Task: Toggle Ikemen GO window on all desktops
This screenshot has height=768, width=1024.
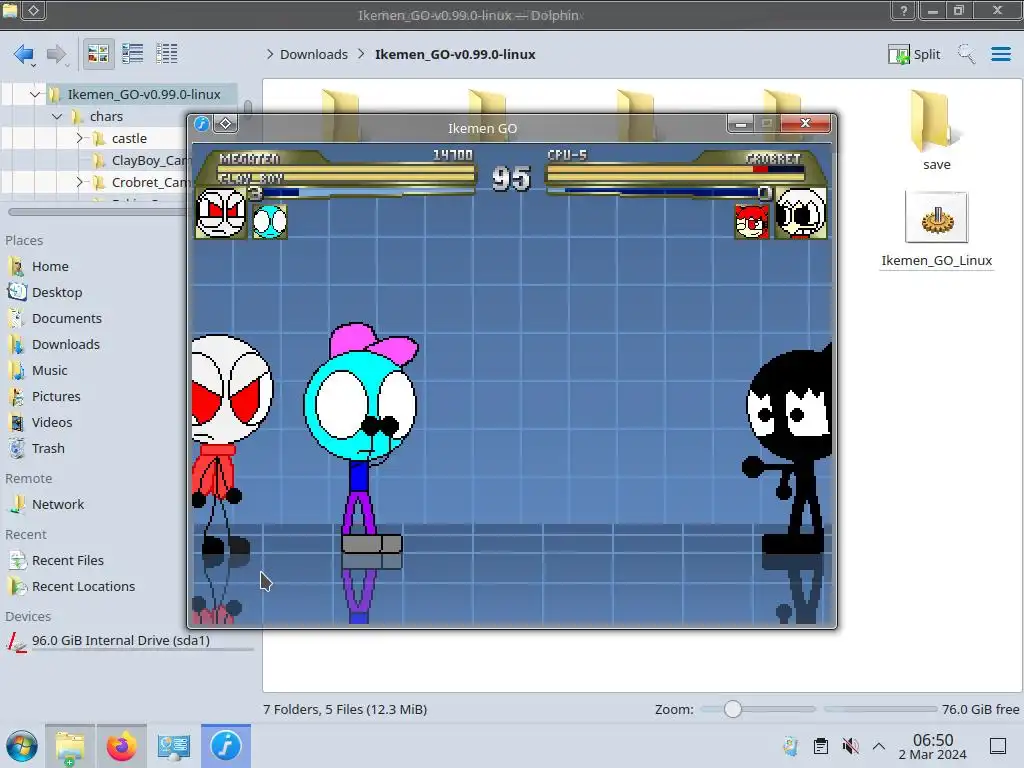Action: tap(225, 123)
